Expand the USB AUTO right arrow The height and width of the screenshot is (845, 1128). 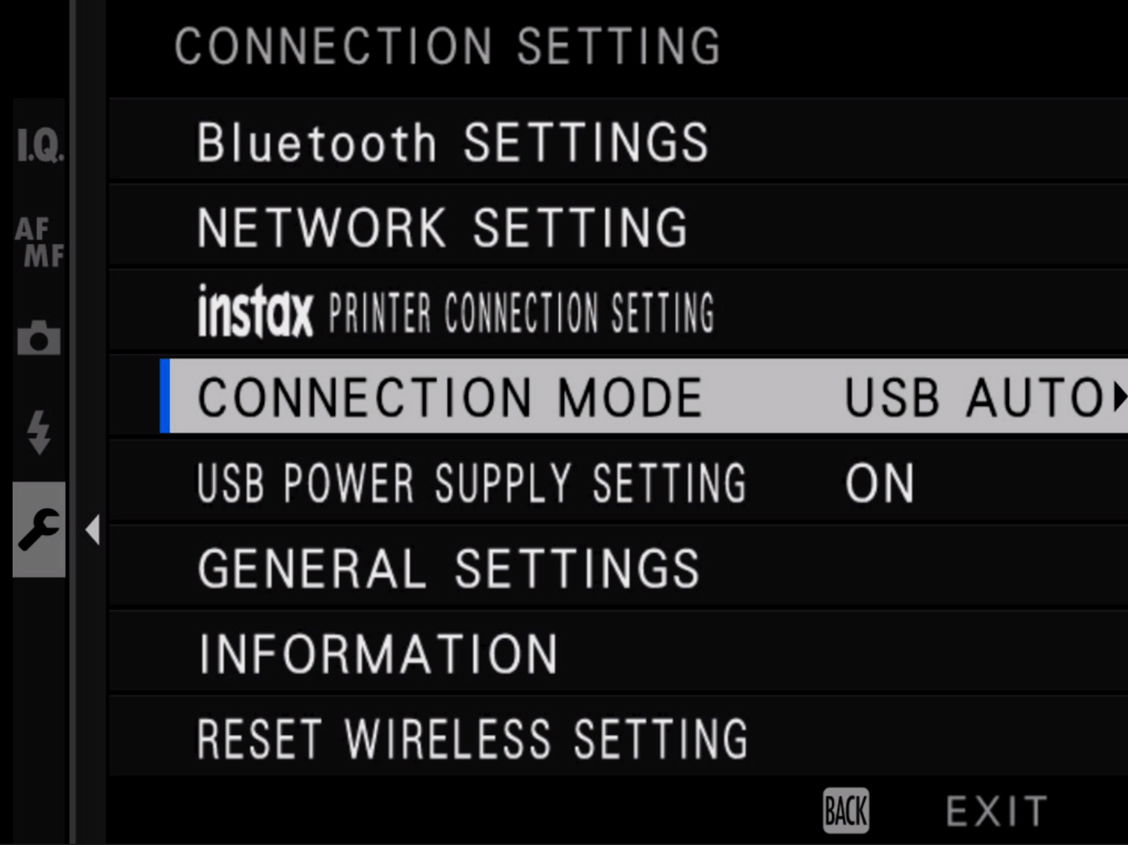point(1118,399)
